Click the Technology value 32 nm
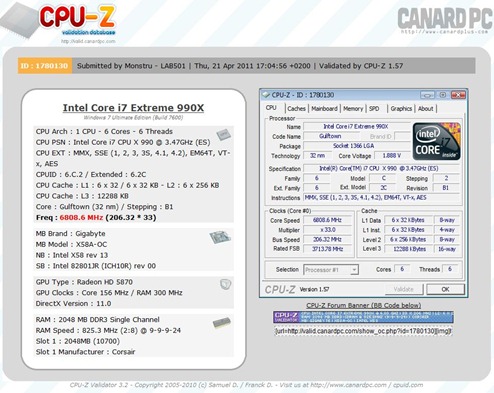This screenshot has height=393, width=494. point(317,156)
